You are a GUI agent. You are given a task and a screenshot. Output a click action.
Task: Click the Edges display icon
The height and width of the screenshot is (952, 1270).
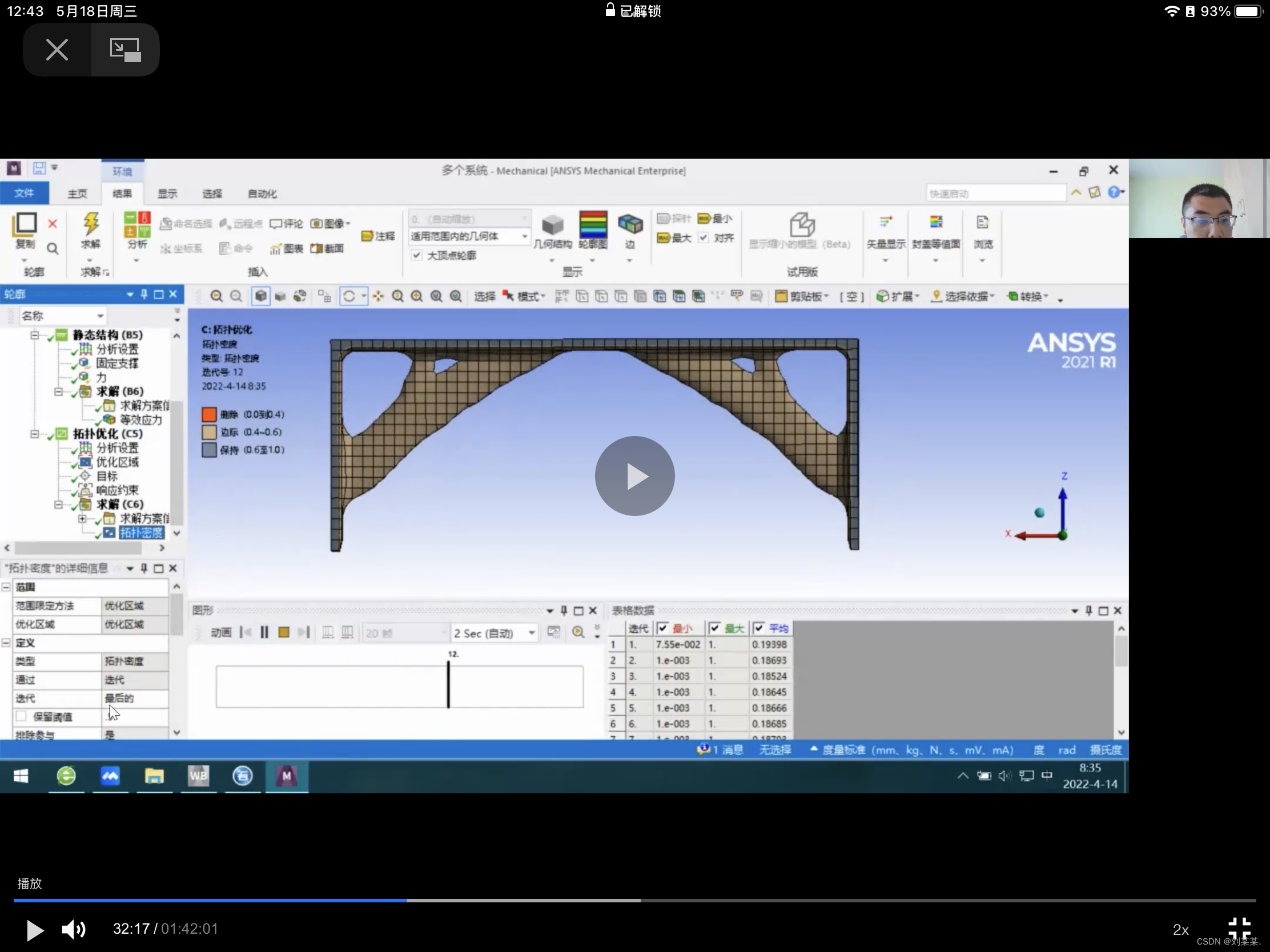[630, 224]
